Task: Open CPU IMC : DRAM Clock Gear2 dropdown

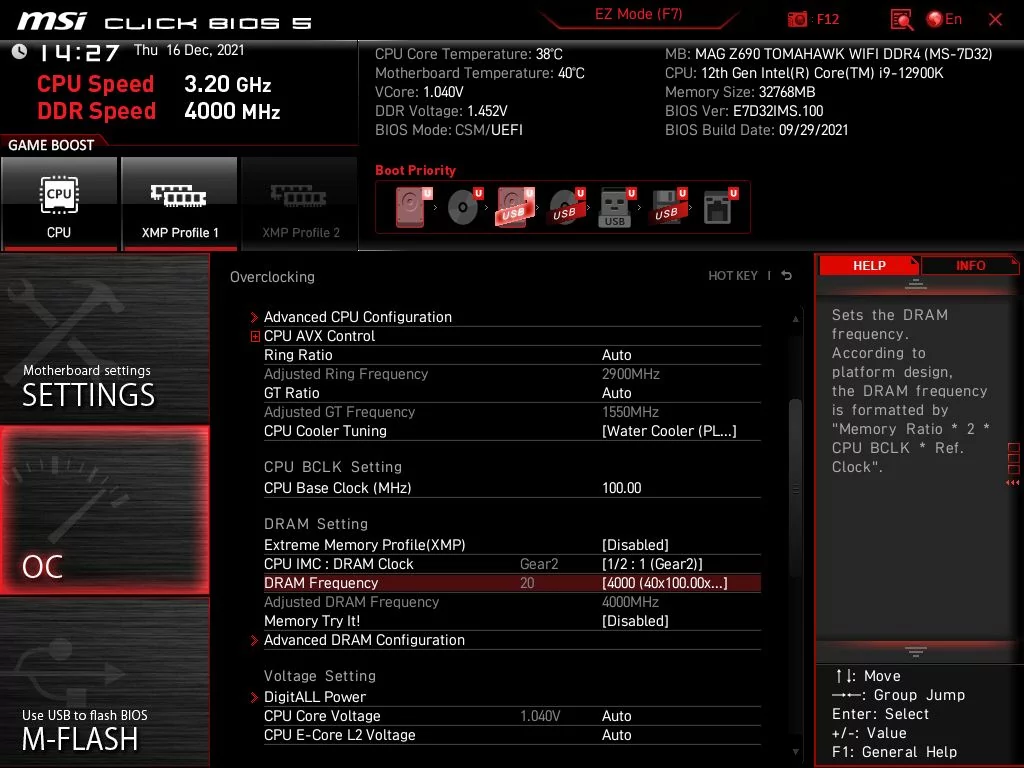Action: point(652,564)
